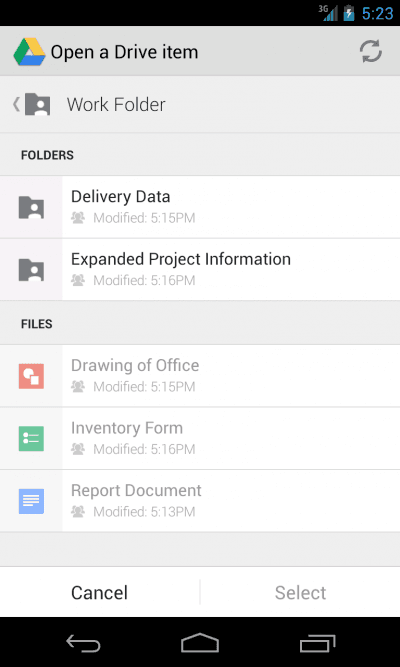Tap the Select button

tap(300, 592)
